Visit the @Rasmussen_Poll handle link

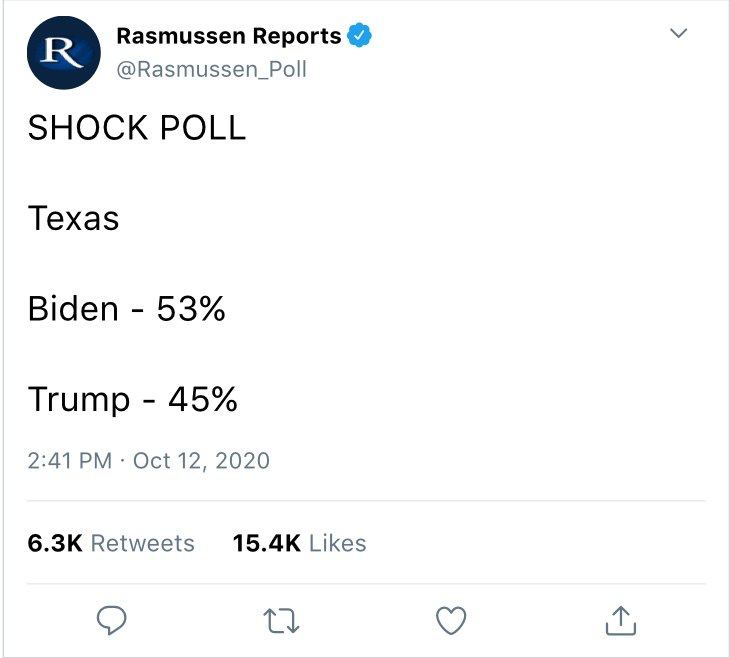[x=212, y=69]
